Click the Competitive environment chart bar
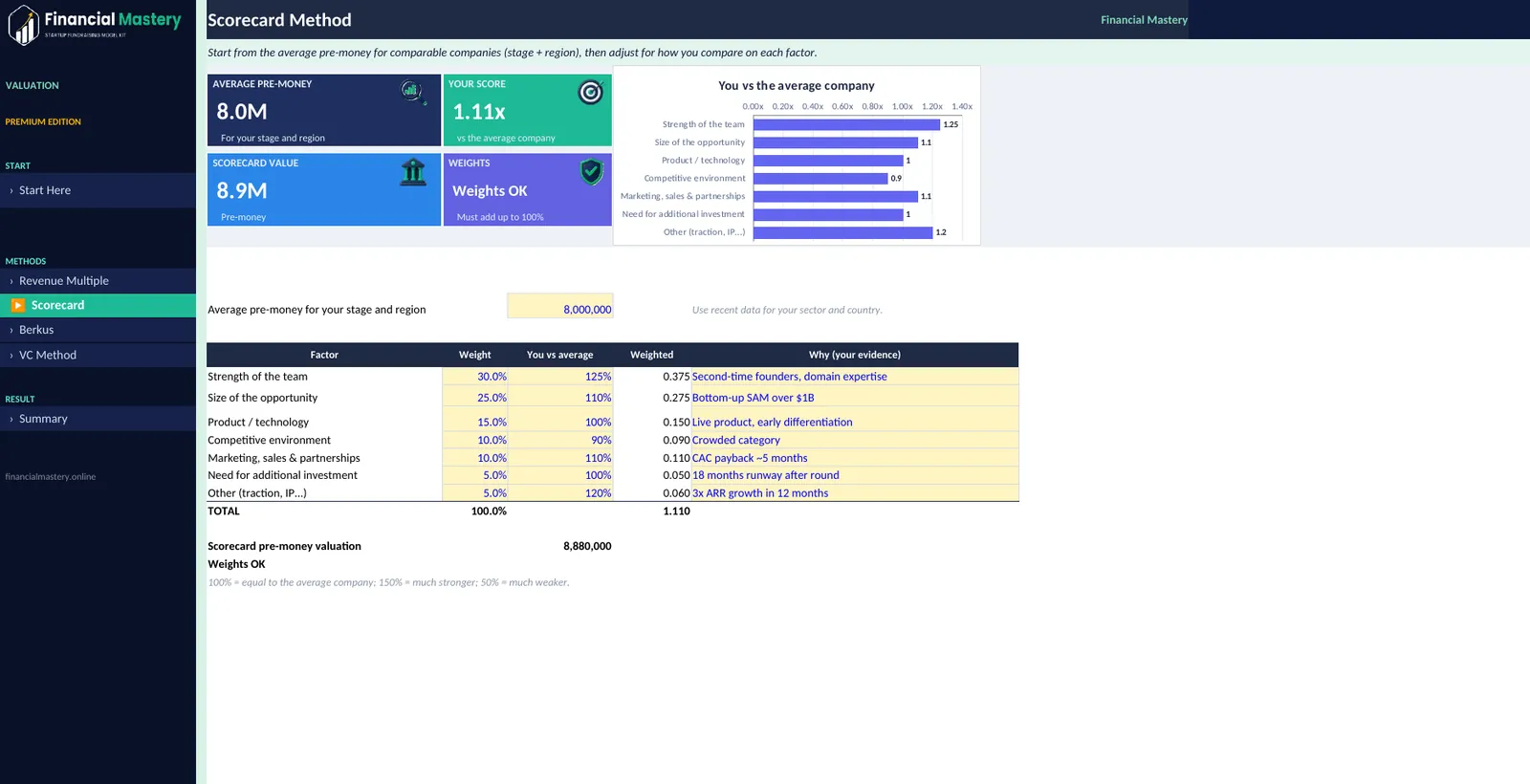Screen dimensions: 1530x784 [820, 179]
